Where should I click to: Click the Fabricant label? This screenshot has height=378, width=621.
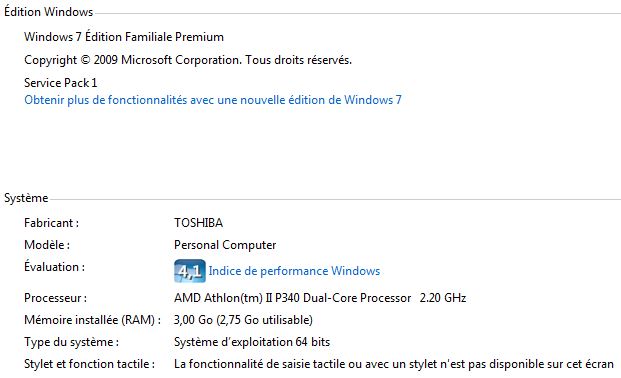[x=51, y=223]
